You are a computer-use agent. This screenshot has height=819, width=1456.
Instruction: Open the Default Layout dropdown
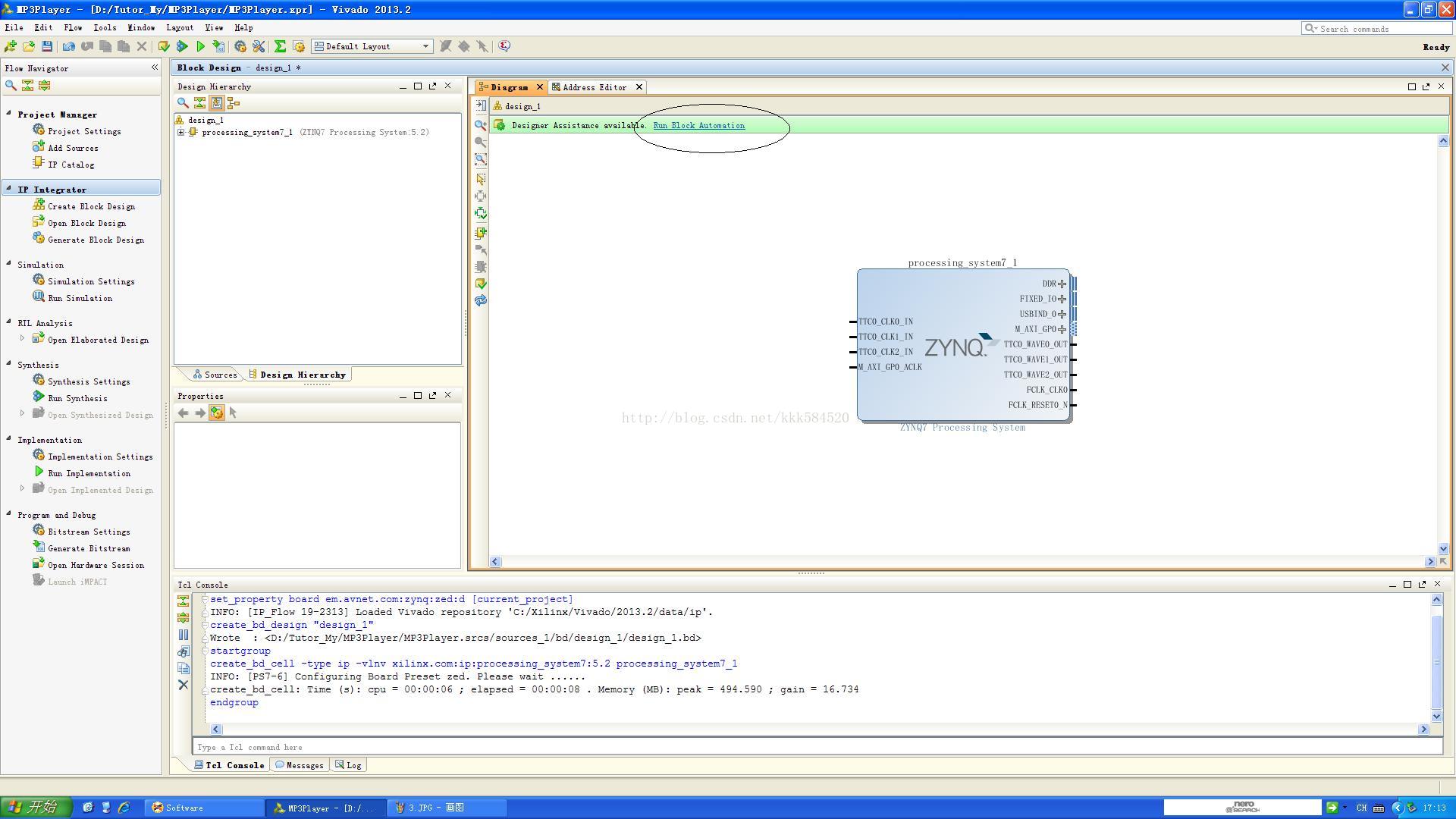point(372,46)
